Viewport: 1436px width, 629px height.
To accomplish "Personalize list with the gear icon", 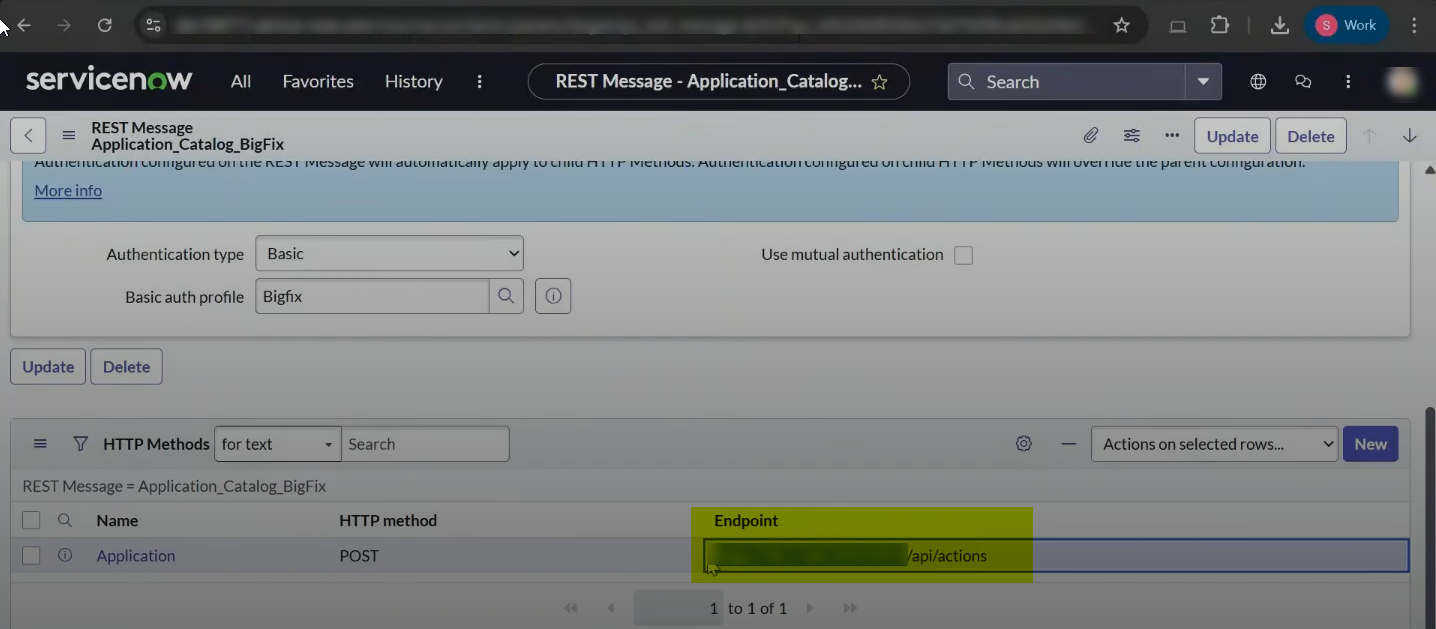I will click(x=1023, y=444).
